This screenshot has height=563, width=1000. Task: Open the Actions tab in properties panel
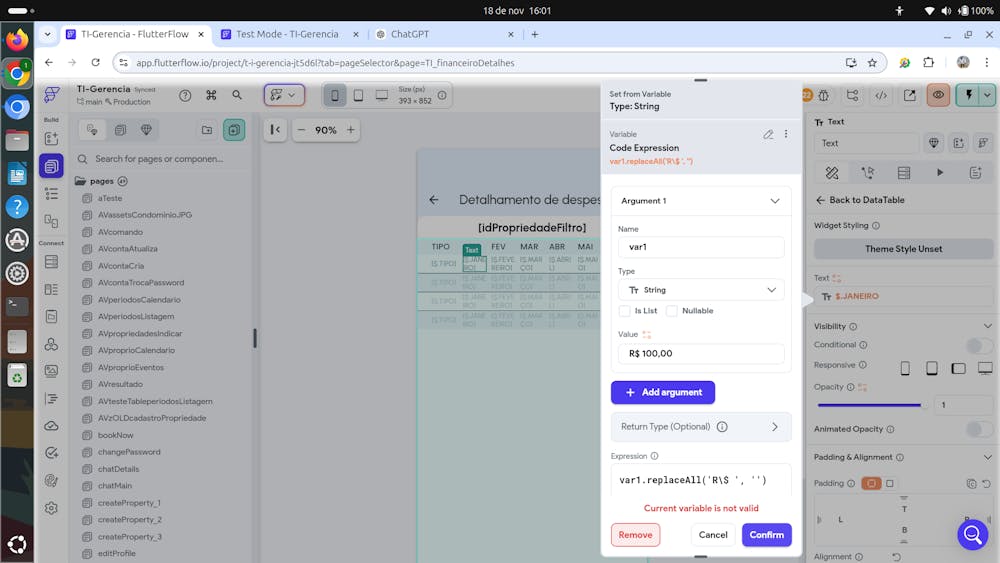(x=867, y=173)
